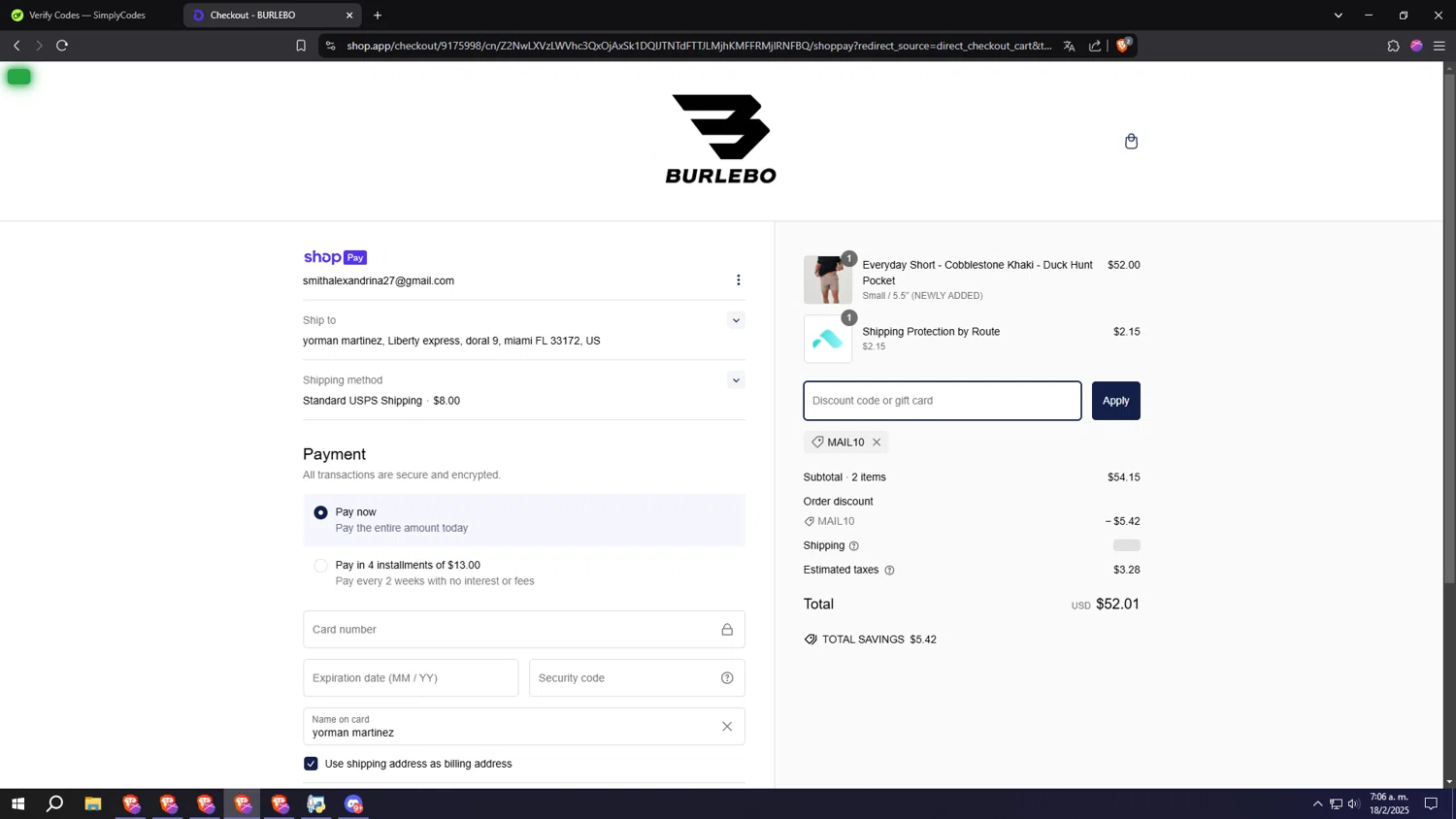Viewport: 1456px width, 819px height.
Task: Open Brave Shields icon
Action: pyautogui.click(x=1123, y=45)
